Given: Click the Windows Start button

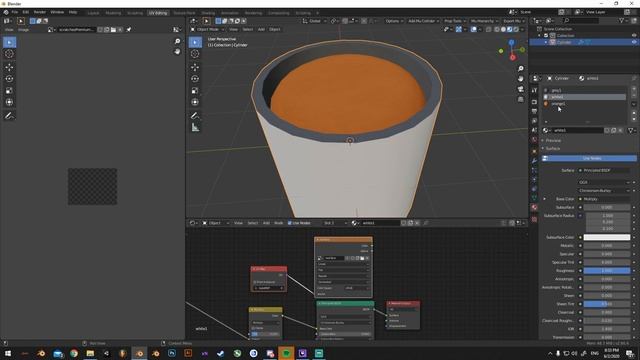Looking at the screenshot, I should click(x=8, y=353).
